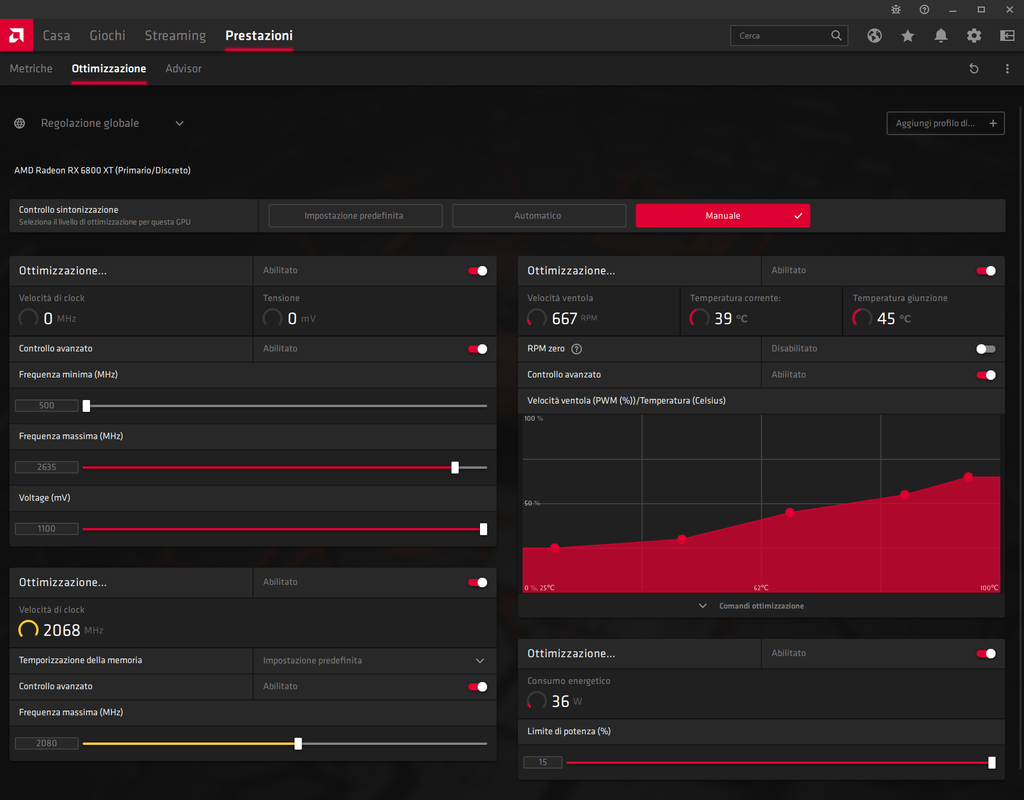Click the reset arrow icon

click(x=974, y=69)
